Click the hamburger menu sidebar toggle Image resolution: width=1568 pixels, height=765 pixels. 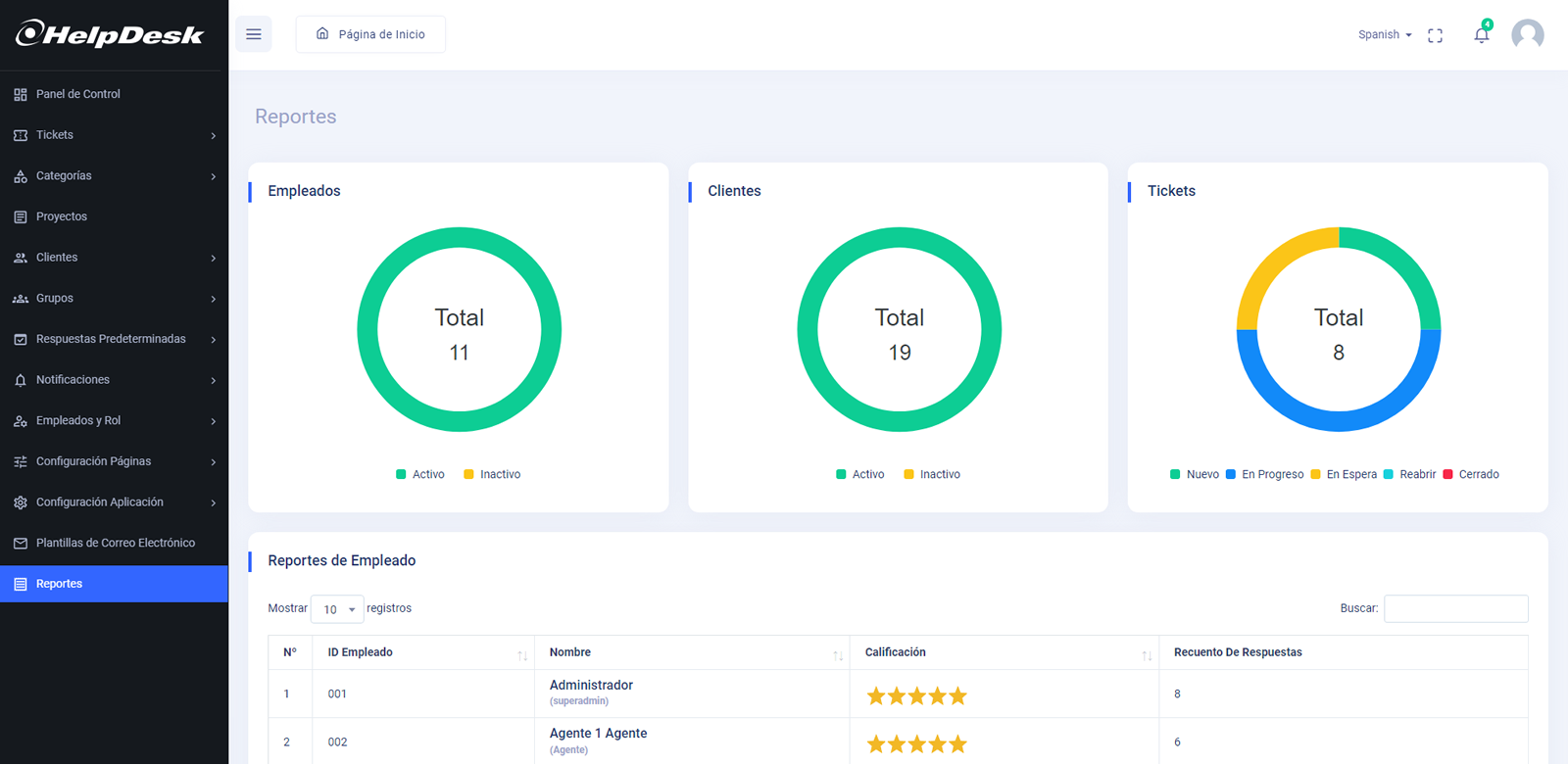point(254,34)
